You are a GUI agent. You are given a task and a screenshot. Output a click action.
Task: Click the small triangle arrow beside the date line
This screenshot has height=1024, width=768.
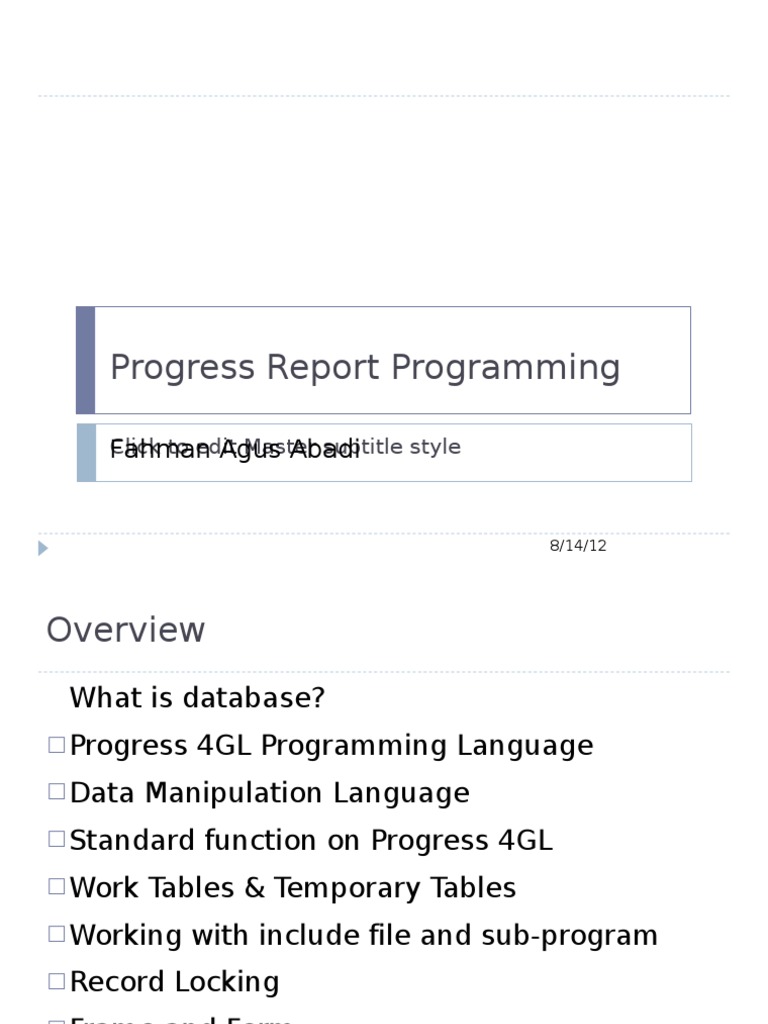tap(43, 548)
